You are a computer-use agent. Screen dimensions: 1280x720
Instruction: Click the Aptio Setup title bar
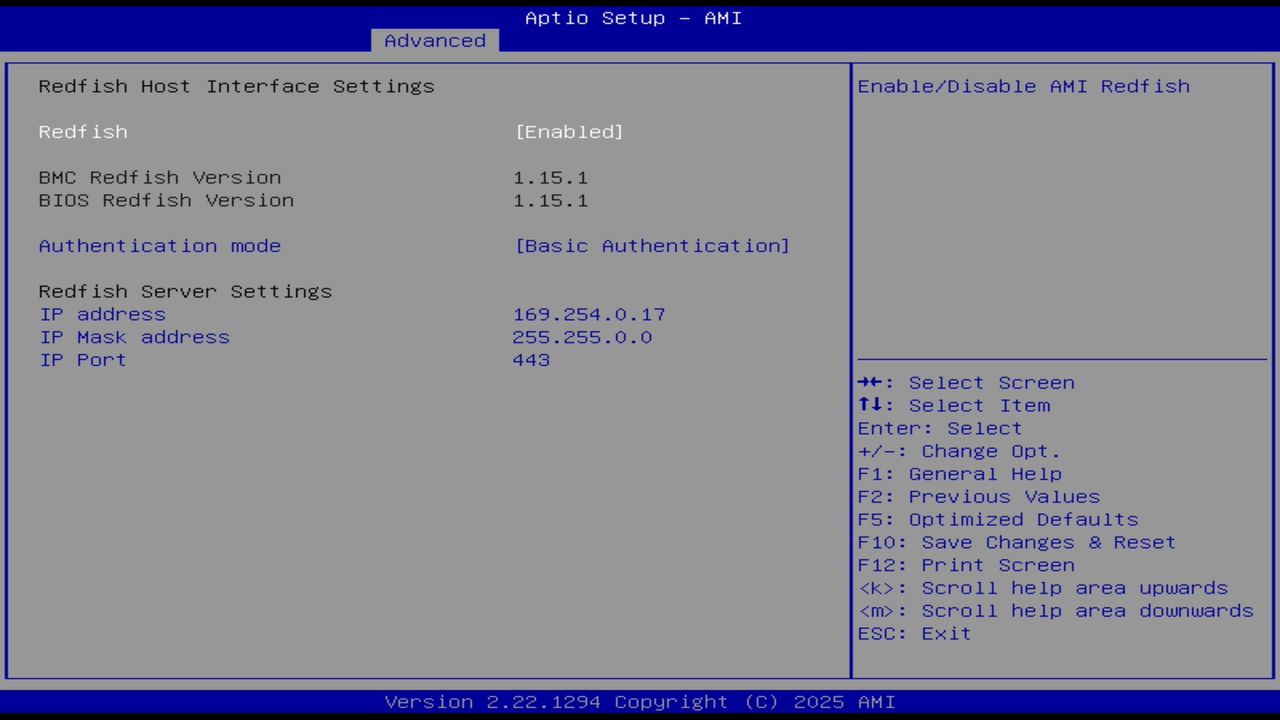coord(632,17)
